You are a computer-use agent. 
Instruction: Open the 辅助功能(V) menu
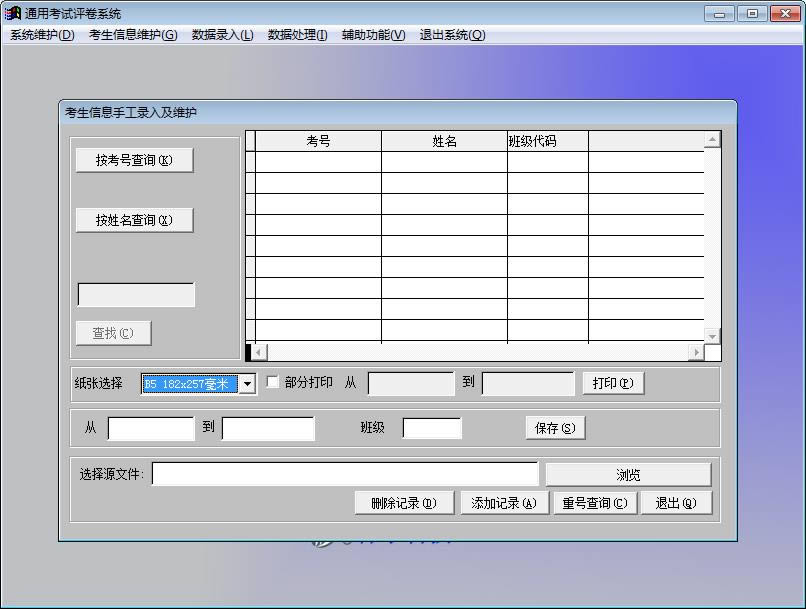click(374, 35)
